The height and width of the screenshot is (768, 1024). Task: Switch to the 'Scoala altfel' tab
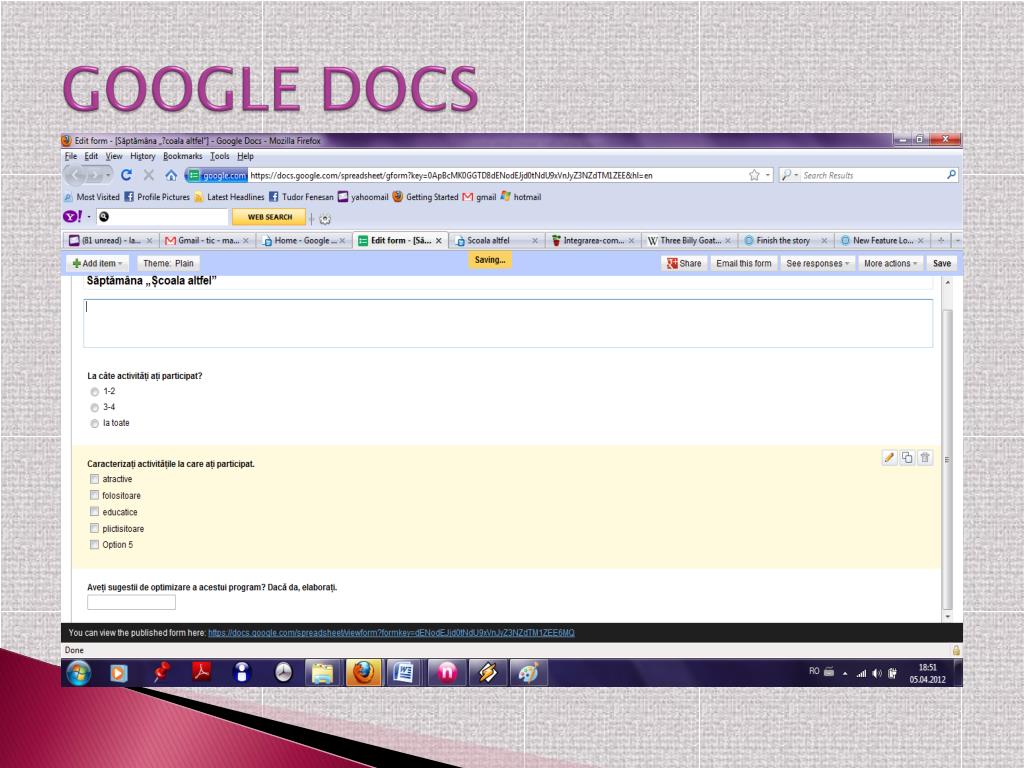[497, 240]
